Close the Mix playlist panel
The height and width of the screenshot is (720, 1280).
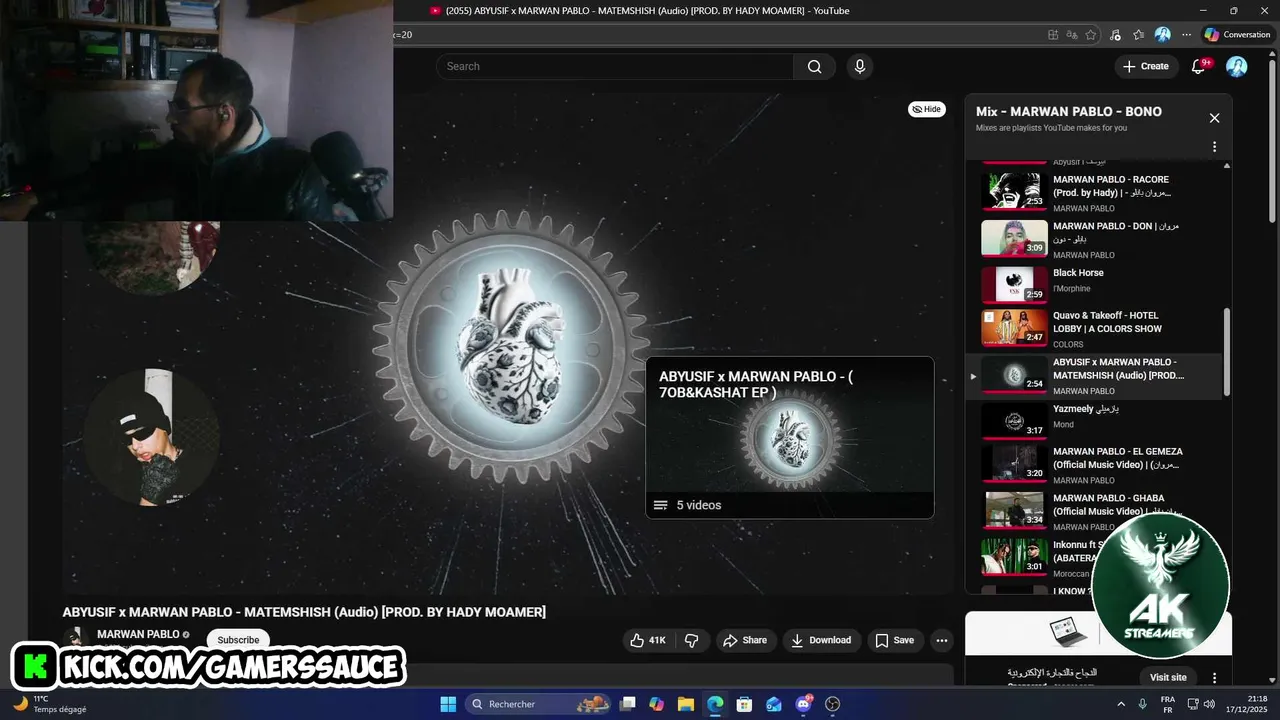click(1214, 118)
